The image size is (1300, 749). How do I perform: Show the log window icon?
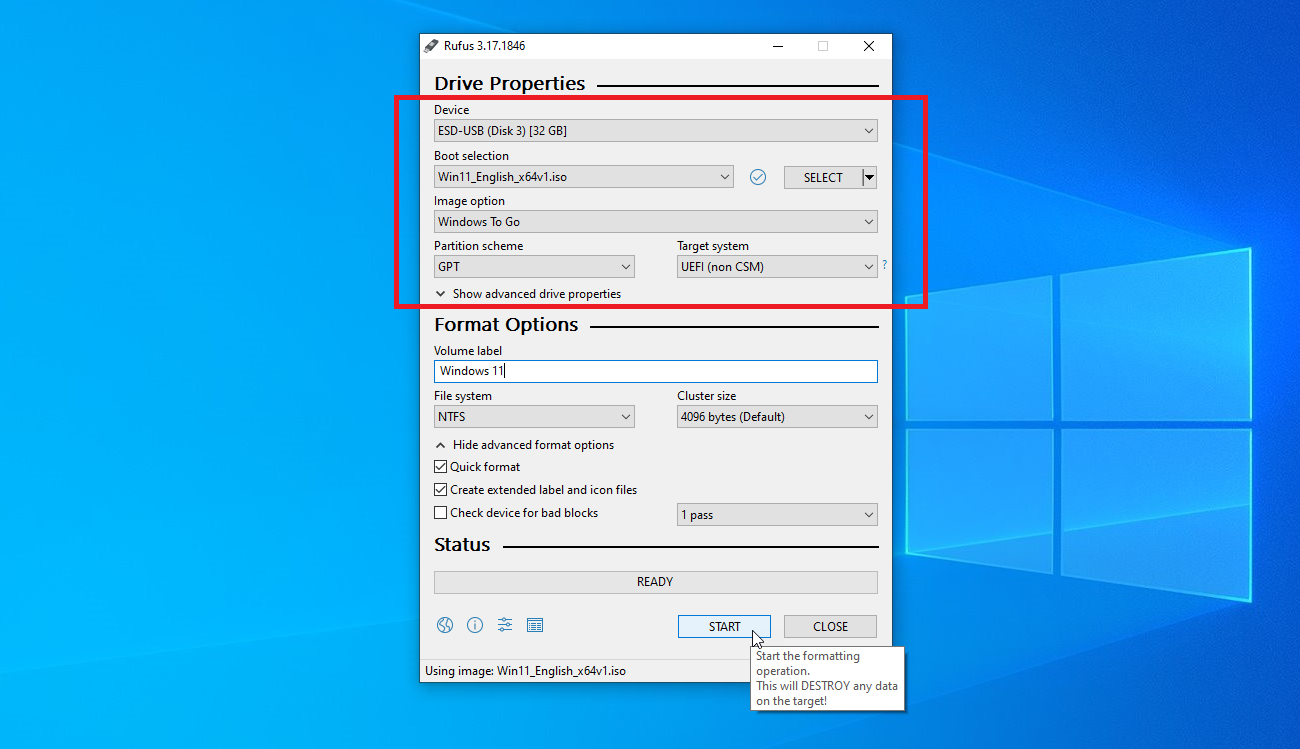(x=535, y=625)
